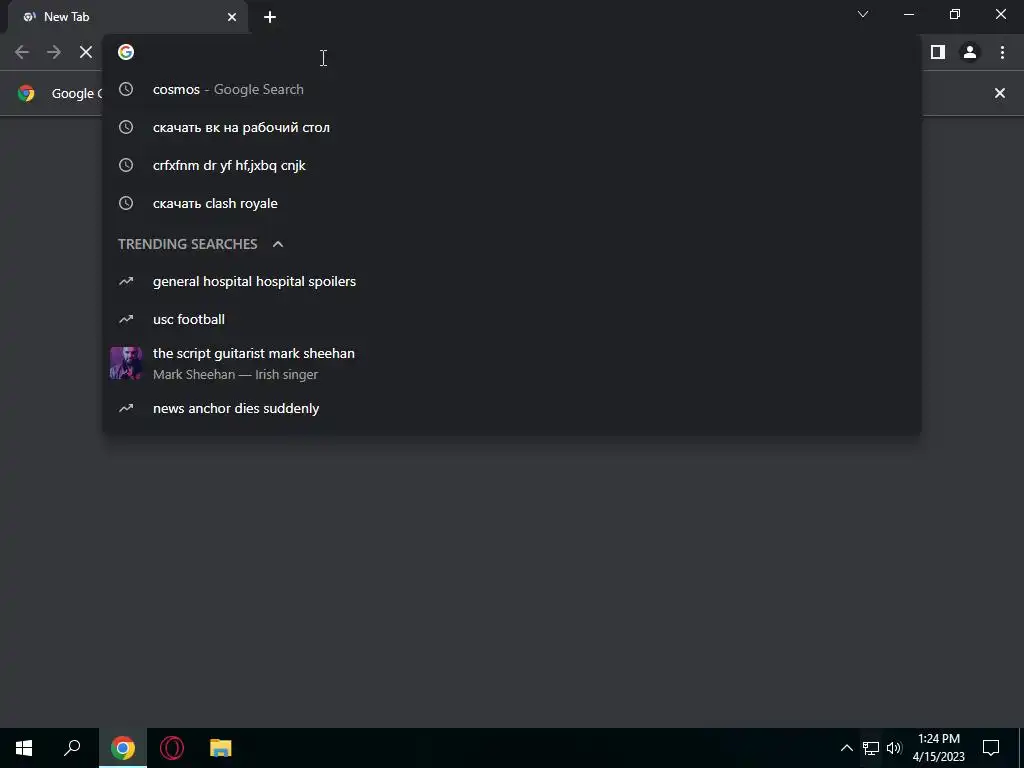This screenshot has width=1024, height=768.
Task: Switch to the New Tab tab
Action: pyautogui.click(x=127, y=17)
